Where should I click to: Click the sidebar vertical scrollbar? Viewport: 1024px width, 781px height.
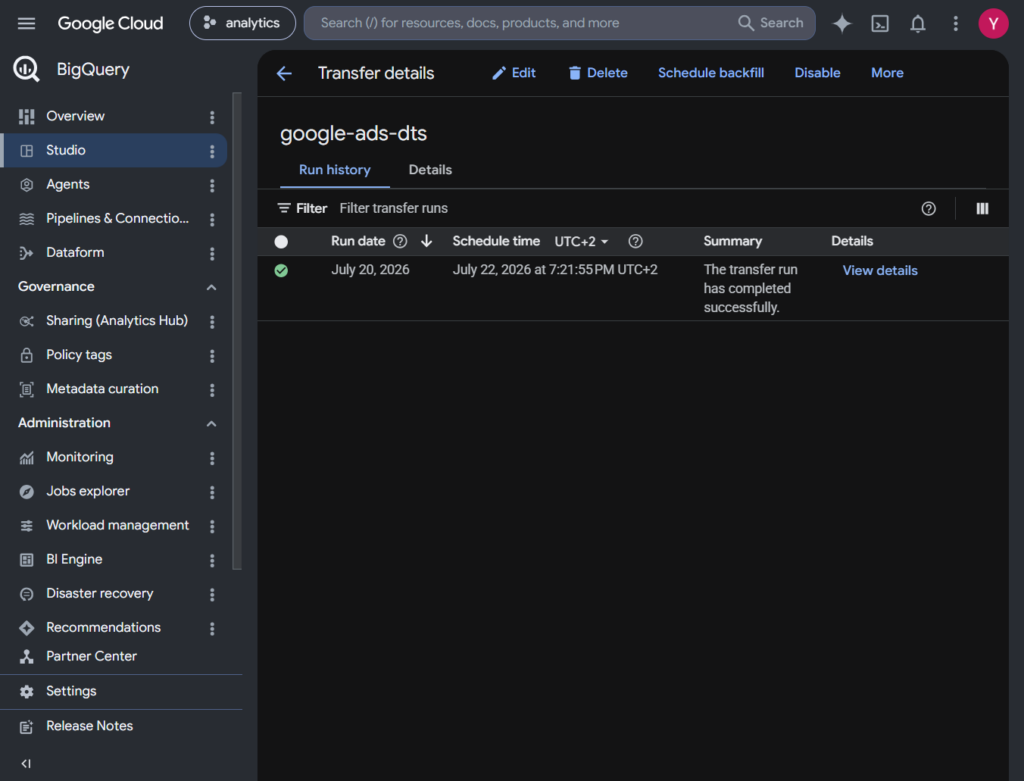click(x=236, y=331)
